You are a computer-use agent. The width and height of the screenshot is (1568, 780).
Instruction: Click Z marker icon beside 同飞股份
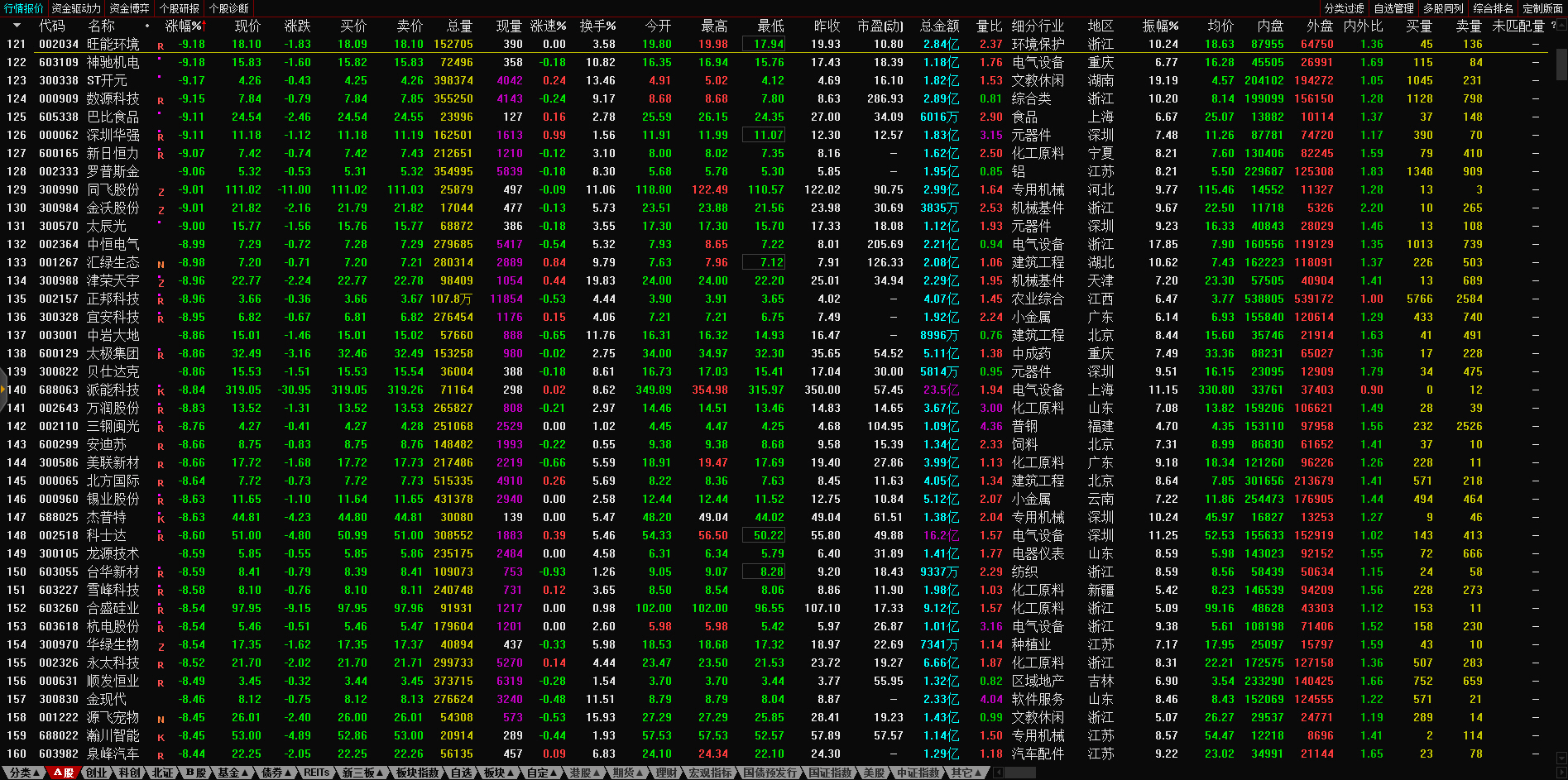pyautogui.click(x=161, y=191)
